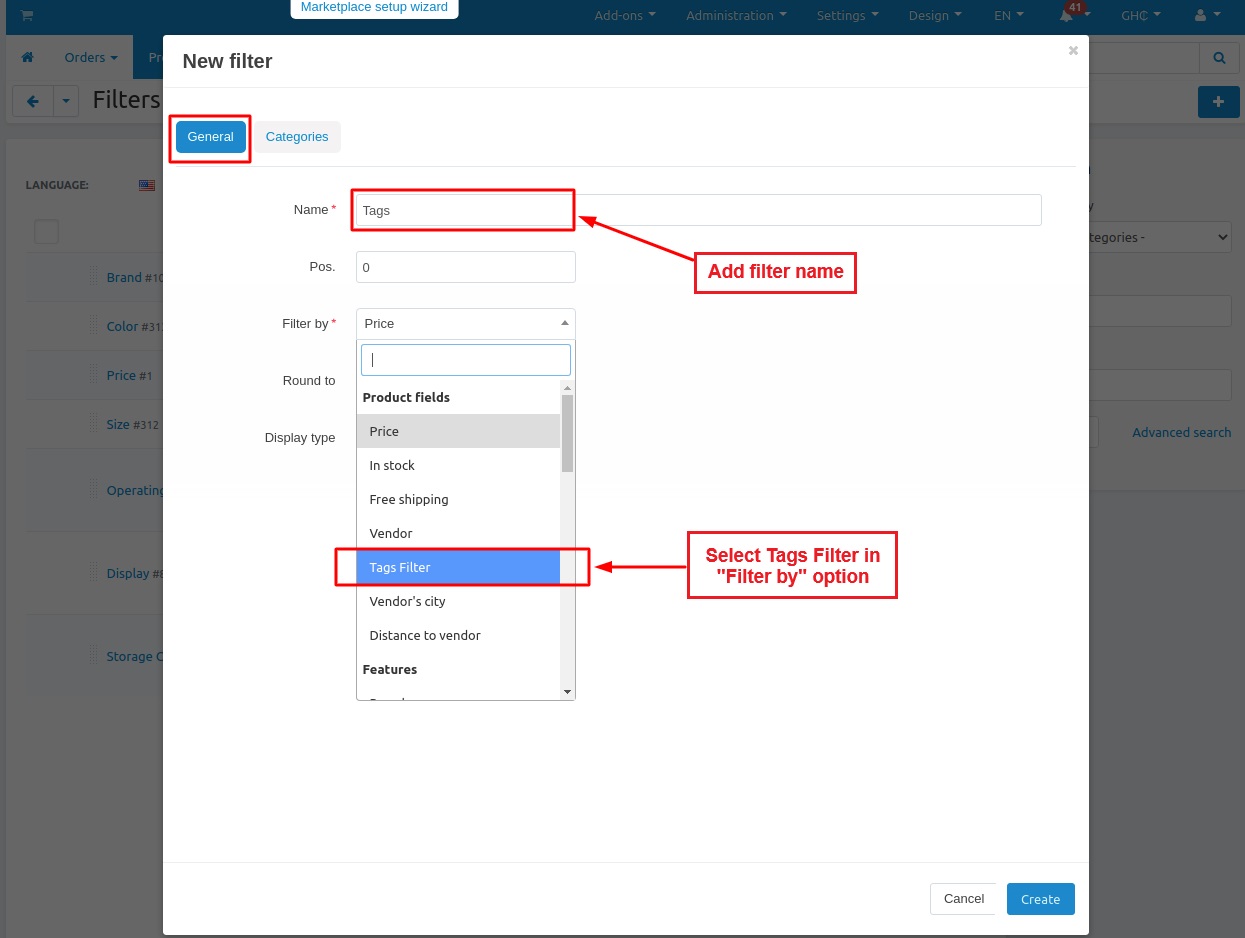Viewport: 1245px width, 938px height.
Task: Toggle the select-all checkbox in filters list
Action: pyautogui.click(x=46, y=232)
